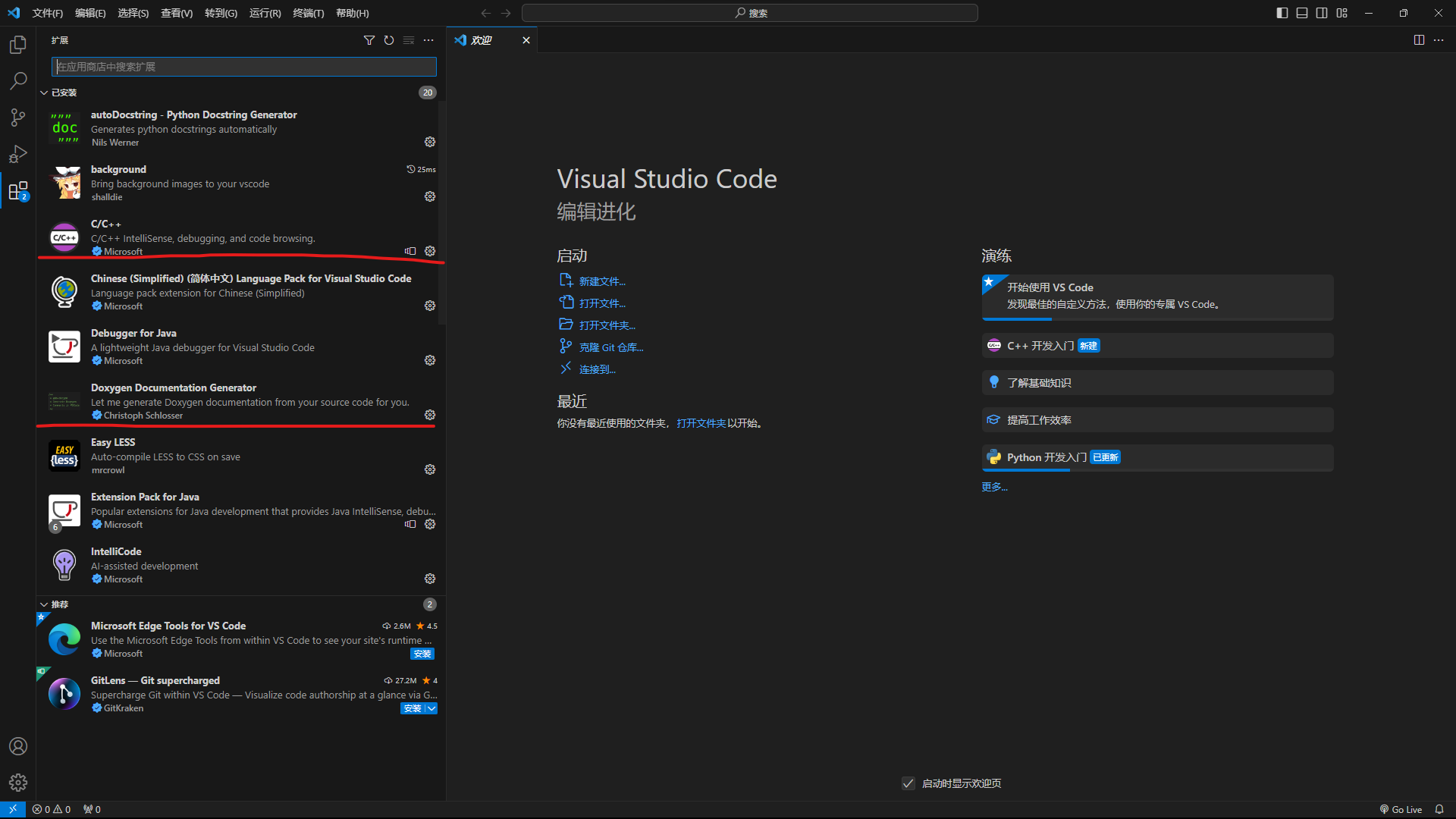Open the Run and Debug view
1456x819 pixels.
tap(18, 154)
